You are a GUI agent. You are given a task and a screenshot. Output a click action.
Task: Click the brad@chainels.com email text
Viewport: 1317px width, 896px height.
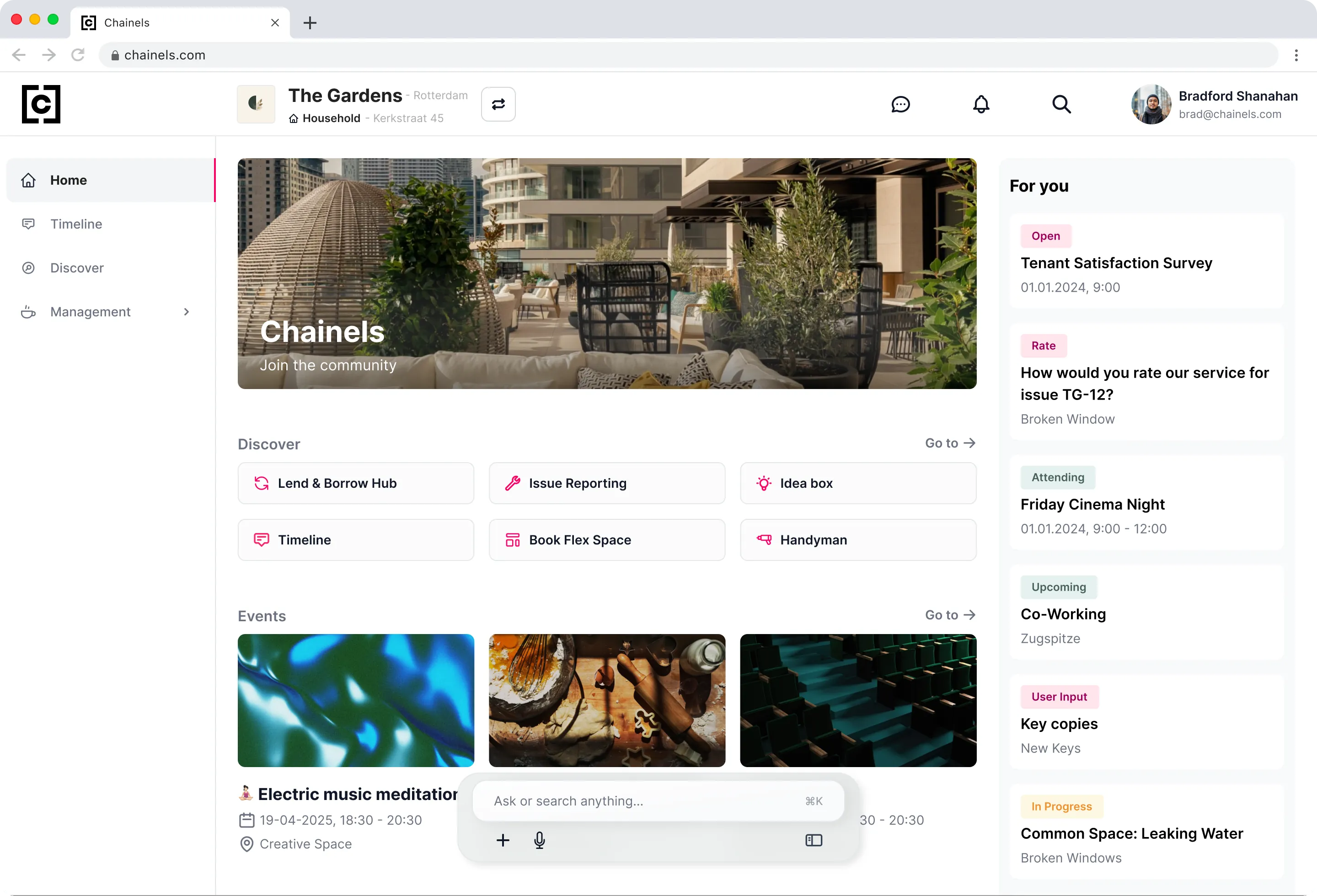pos(1230,114)
